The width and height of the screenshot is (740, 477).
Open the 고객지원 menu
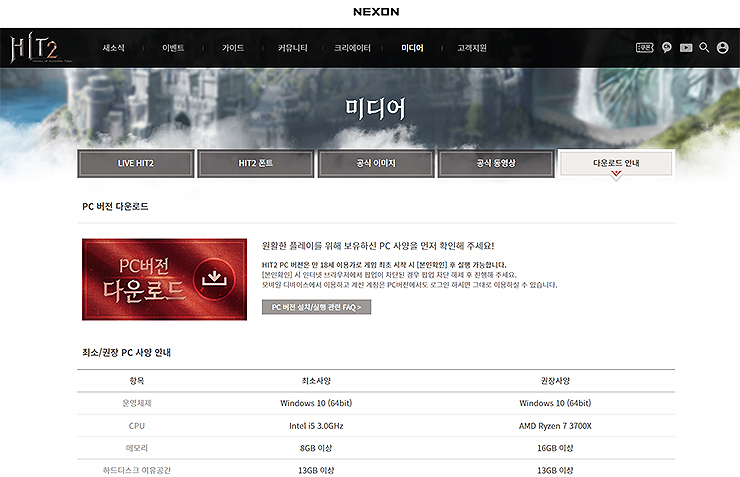pos(471,48)
